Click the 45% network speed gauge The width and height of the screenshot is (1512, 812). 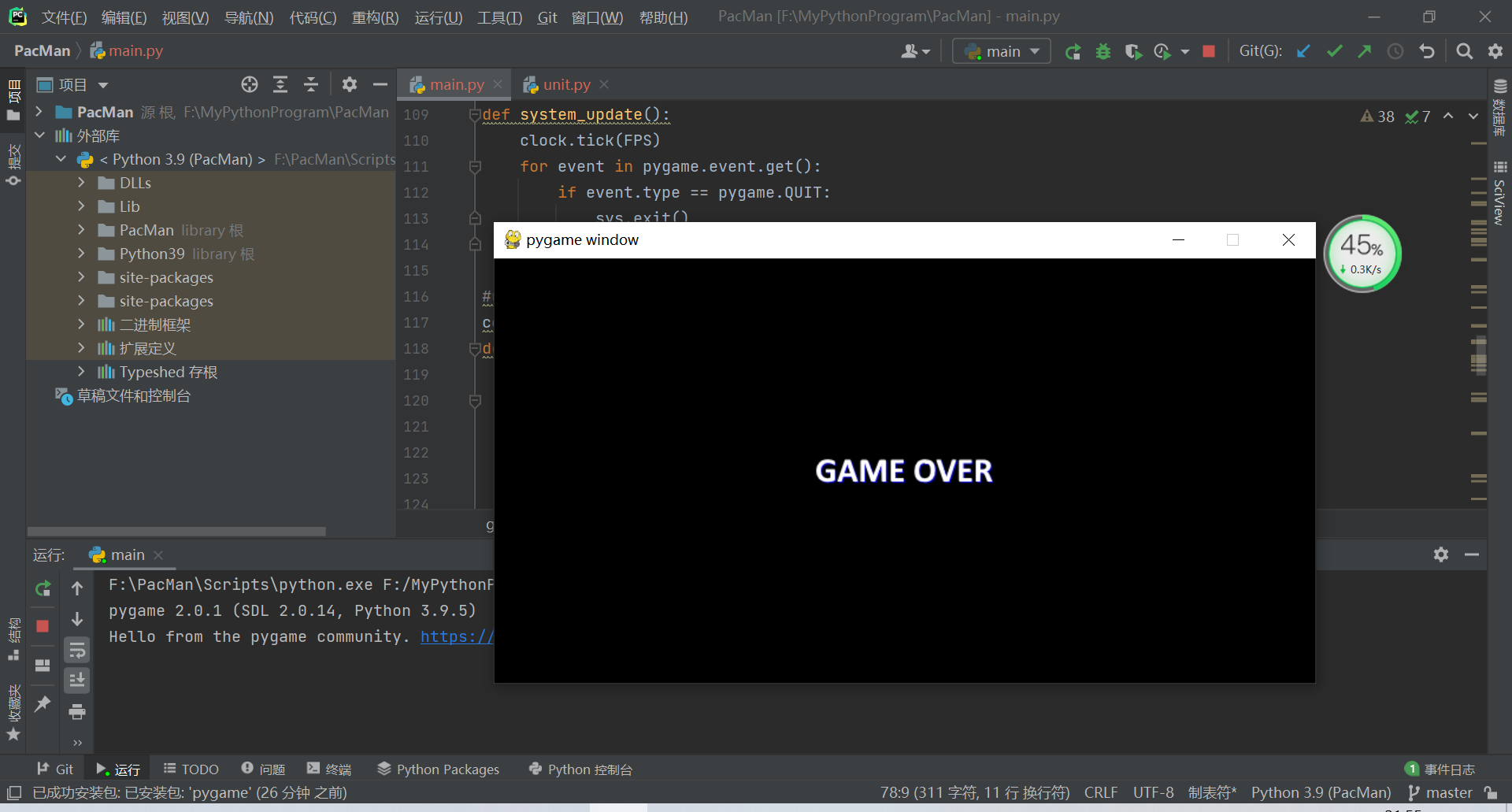(1363, 254)
